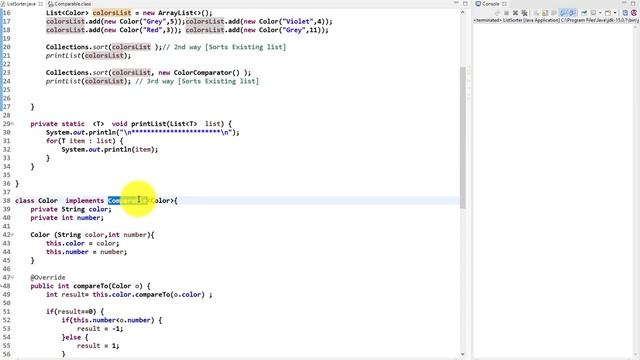
Task: Click 'private String color;' on line 39
Action: coord(71,209)
